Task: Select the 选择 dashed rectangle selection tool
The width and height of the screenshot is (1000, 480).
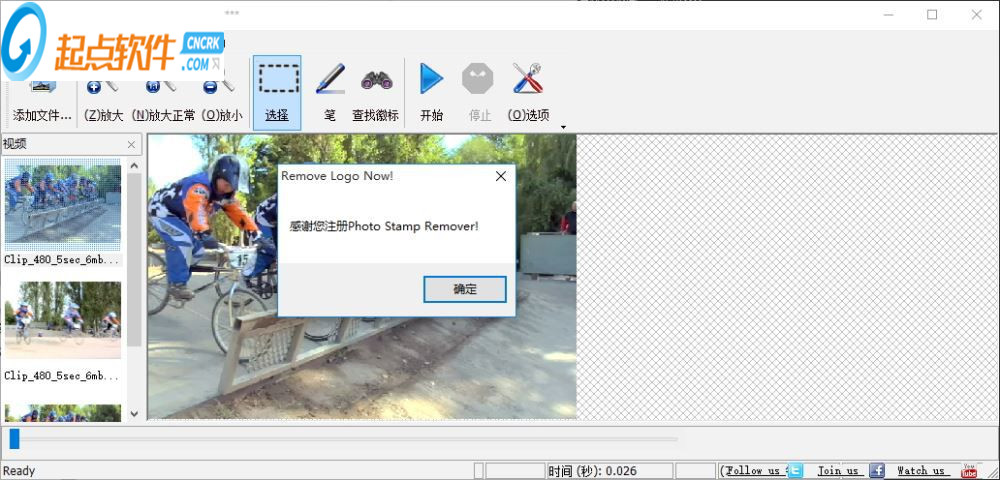Action: (x=277, y=93)
